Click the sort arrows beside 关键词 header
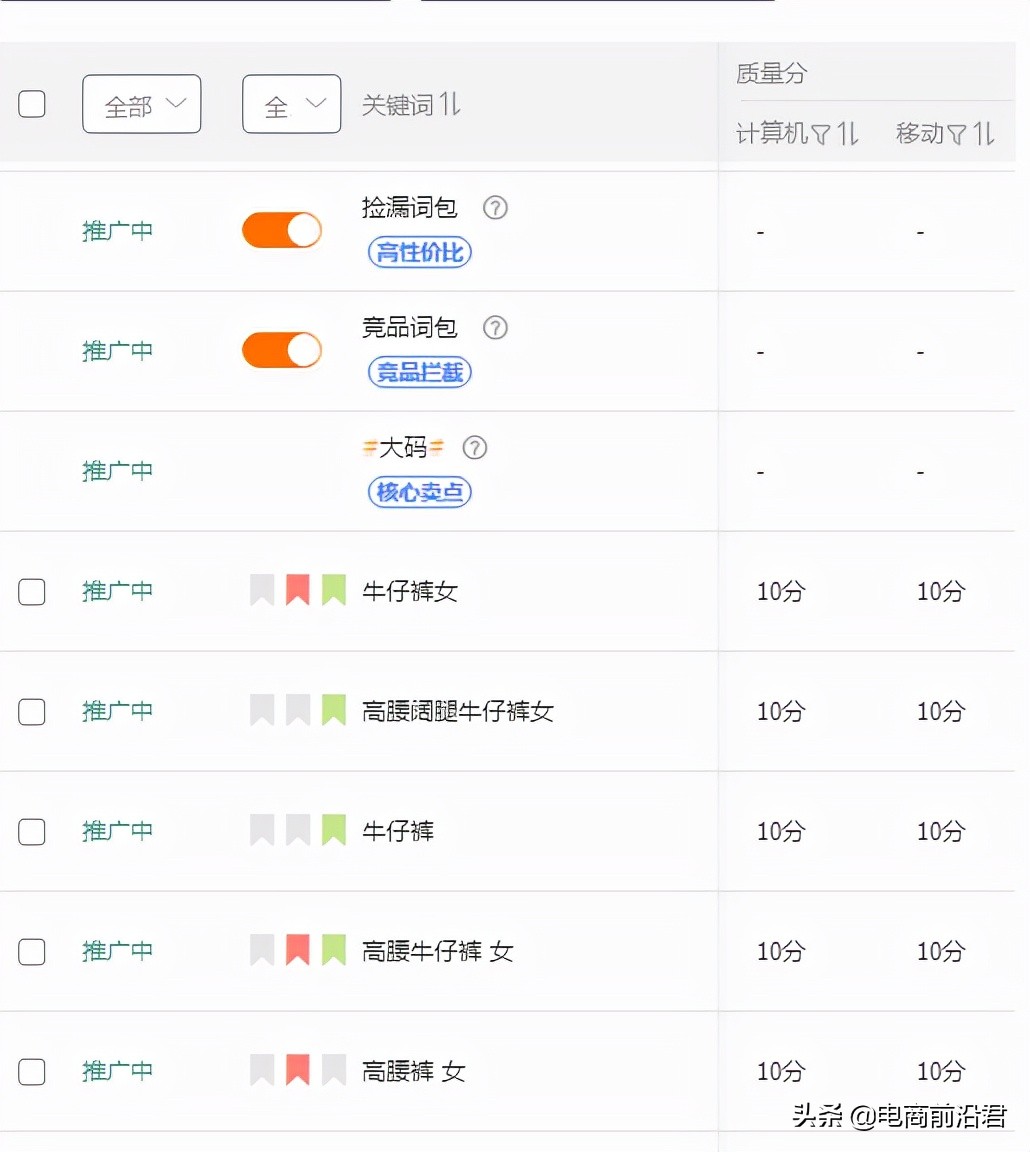Screen dimensions: 1030x1152 tap(450, 105)
